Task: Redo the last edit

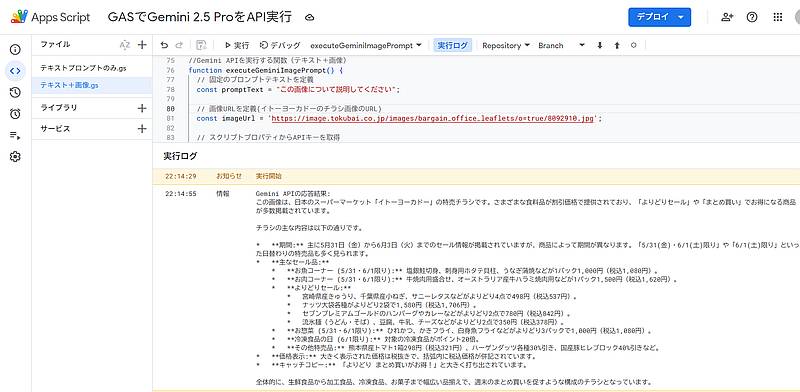Action: (179, 45)
